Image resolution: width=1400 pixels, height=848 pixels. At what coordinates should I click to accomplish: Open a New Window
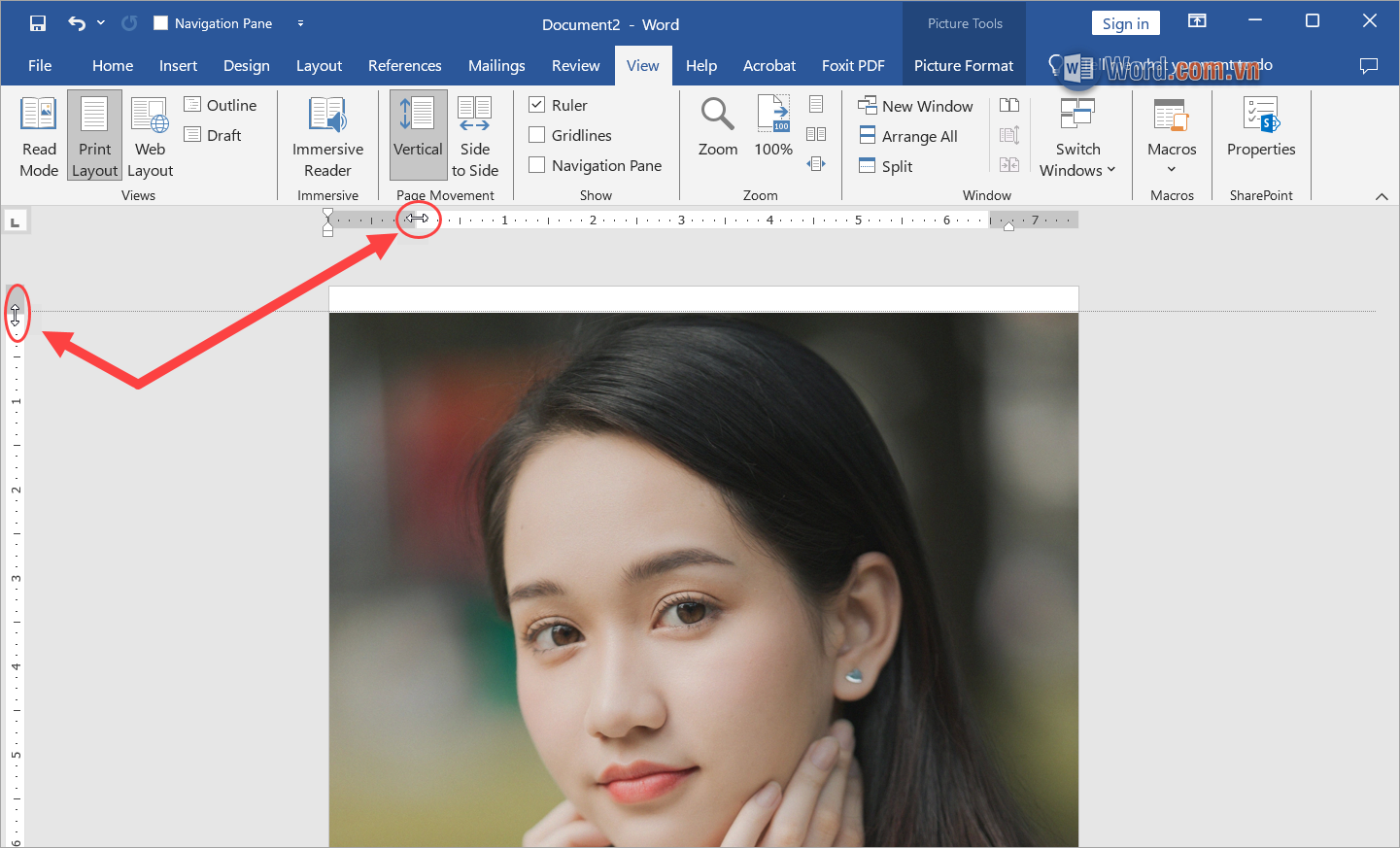[915, 106]
